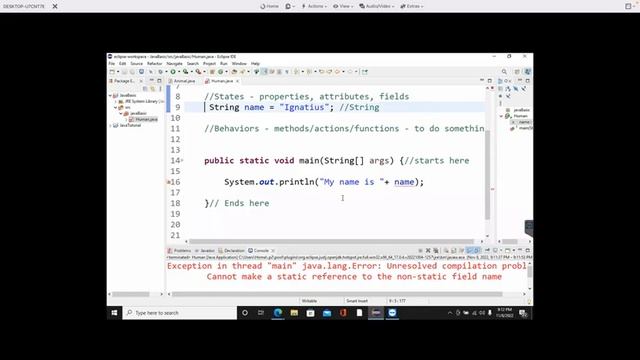
Task: Click the underlined name variable on line 16
Action: [404, 182]
